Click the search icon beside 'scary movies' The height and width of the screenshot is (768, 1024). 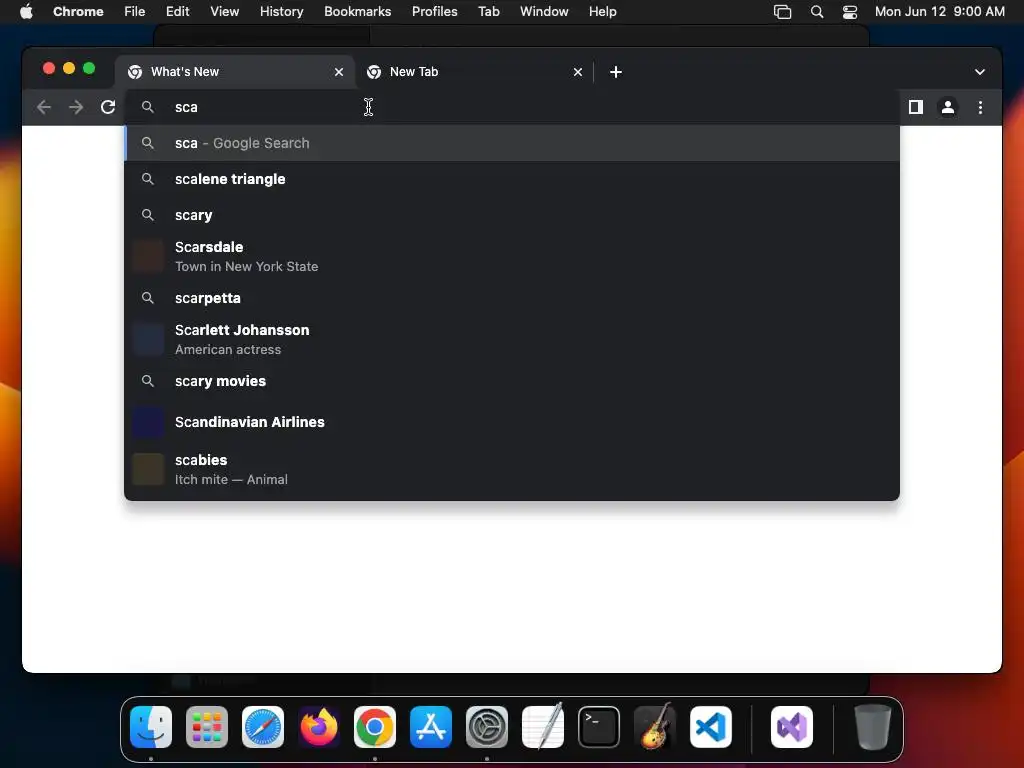coord(148,381)
